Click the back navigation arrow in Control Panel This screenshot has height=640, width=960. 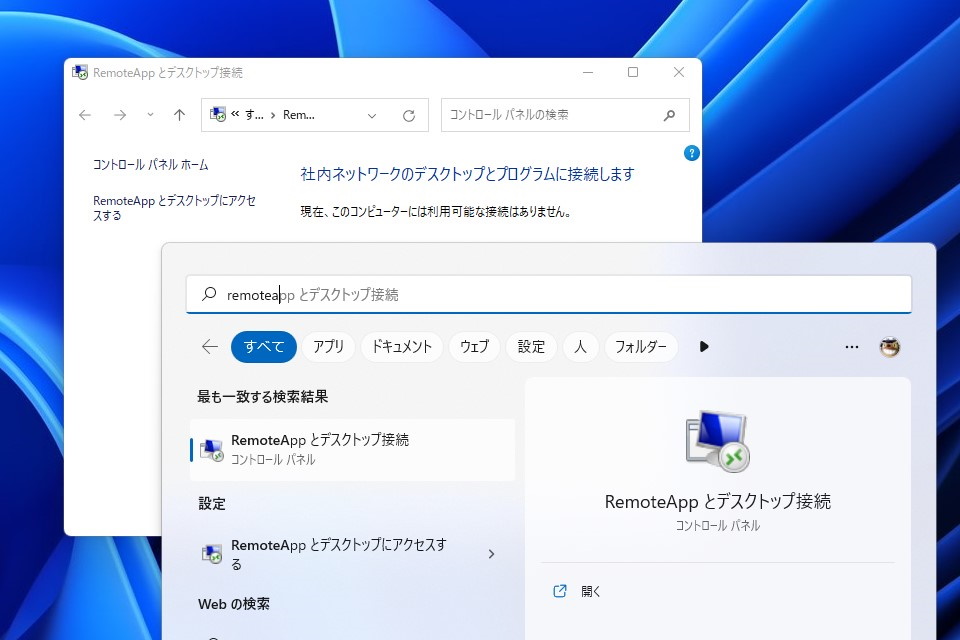click(85, 115)
